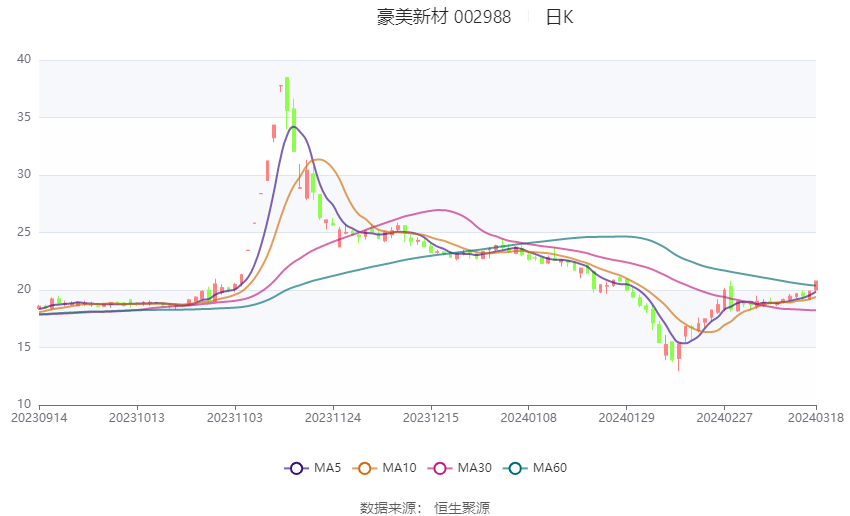Image resolution: width=850 pixels, height=516 pixels.
Task: Click the 35 price axis label
Action: pos(24,117)
